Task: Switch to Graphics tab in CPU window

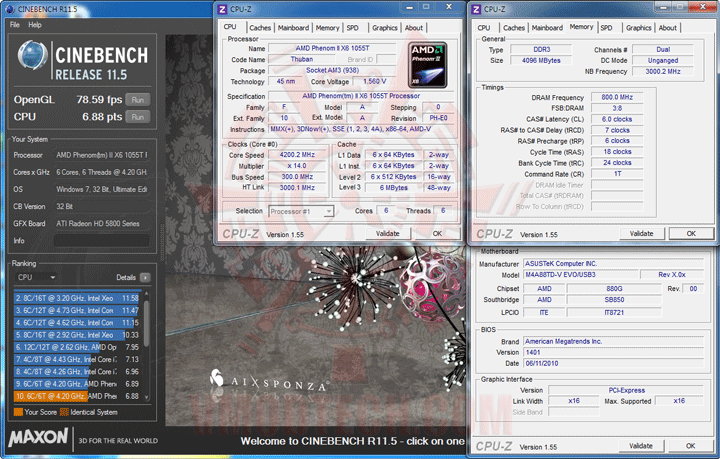Action: pos(385,28)
